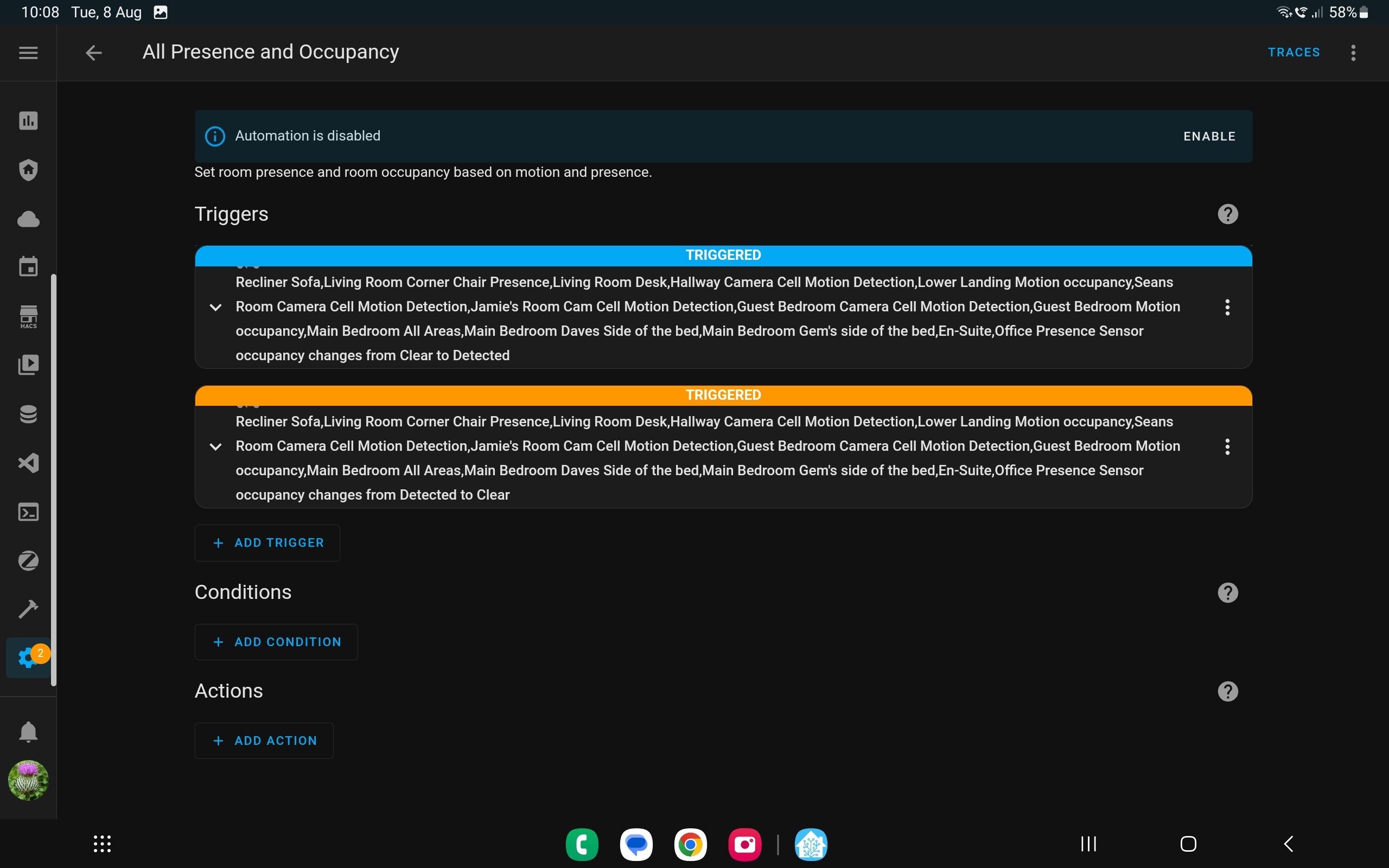This screenshot has width=1389, height=868.
Task: Open the hamburger sidebar menu
Action: click(28, 53)
